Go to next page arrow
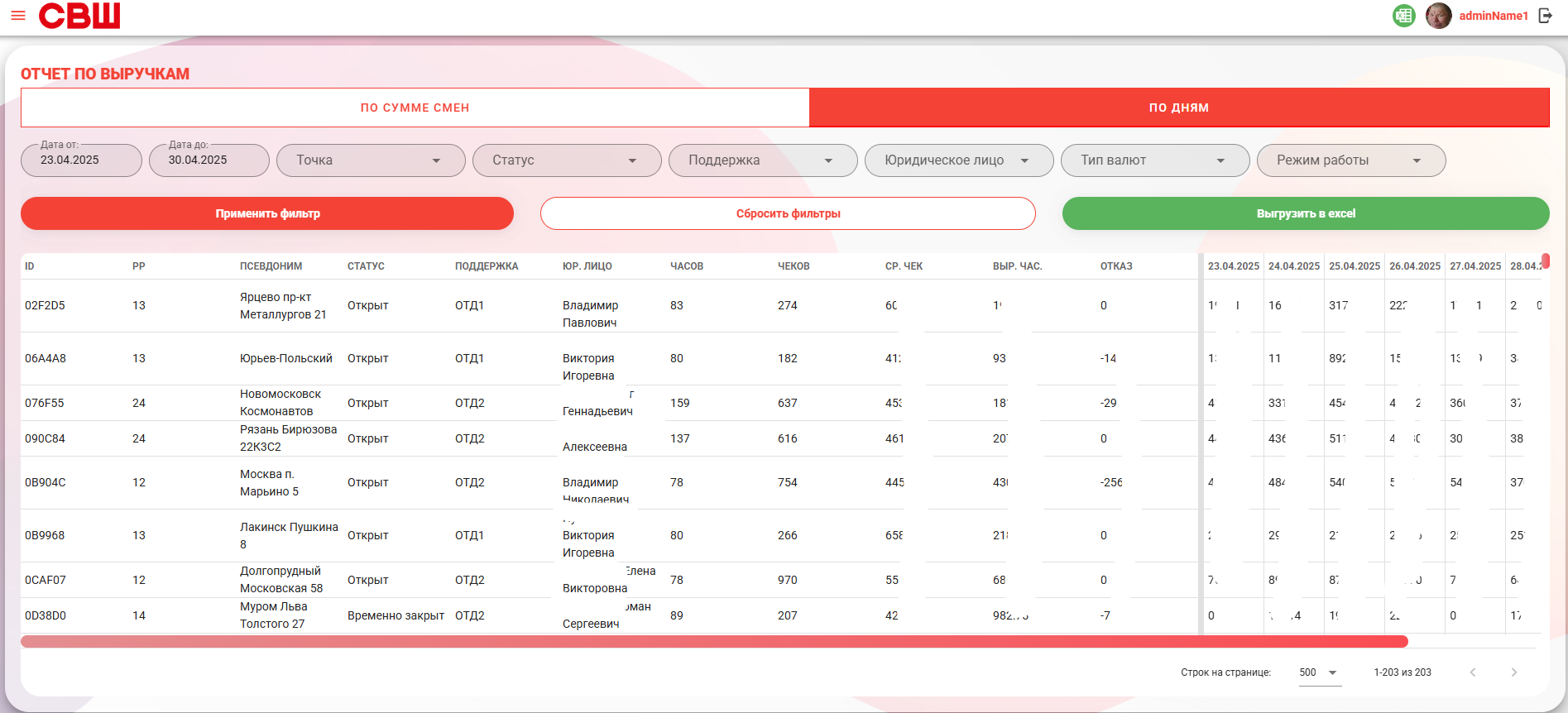The height and width of the screenshot is (713, 1568). coord(1514,672)
